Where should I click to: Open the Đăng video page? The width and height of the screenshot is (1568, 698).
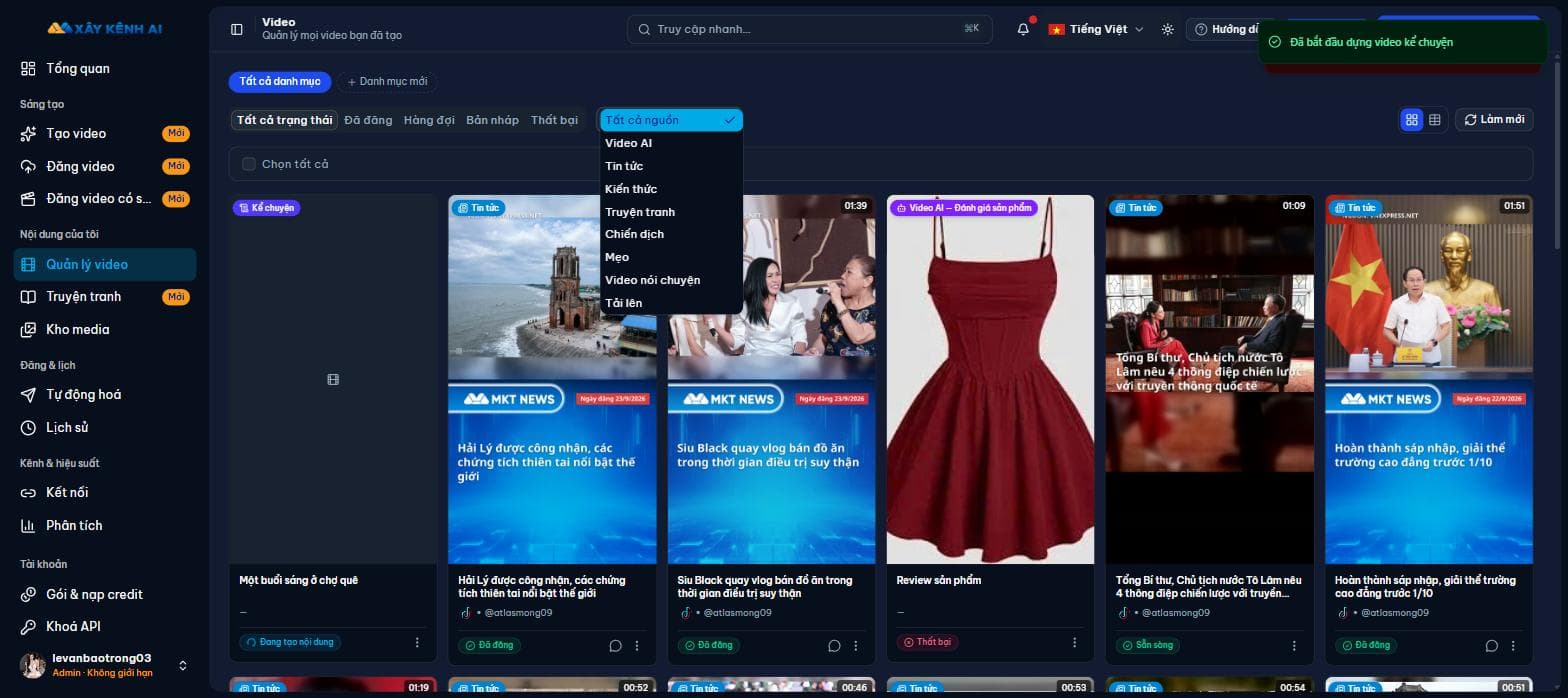pos(105,166)
